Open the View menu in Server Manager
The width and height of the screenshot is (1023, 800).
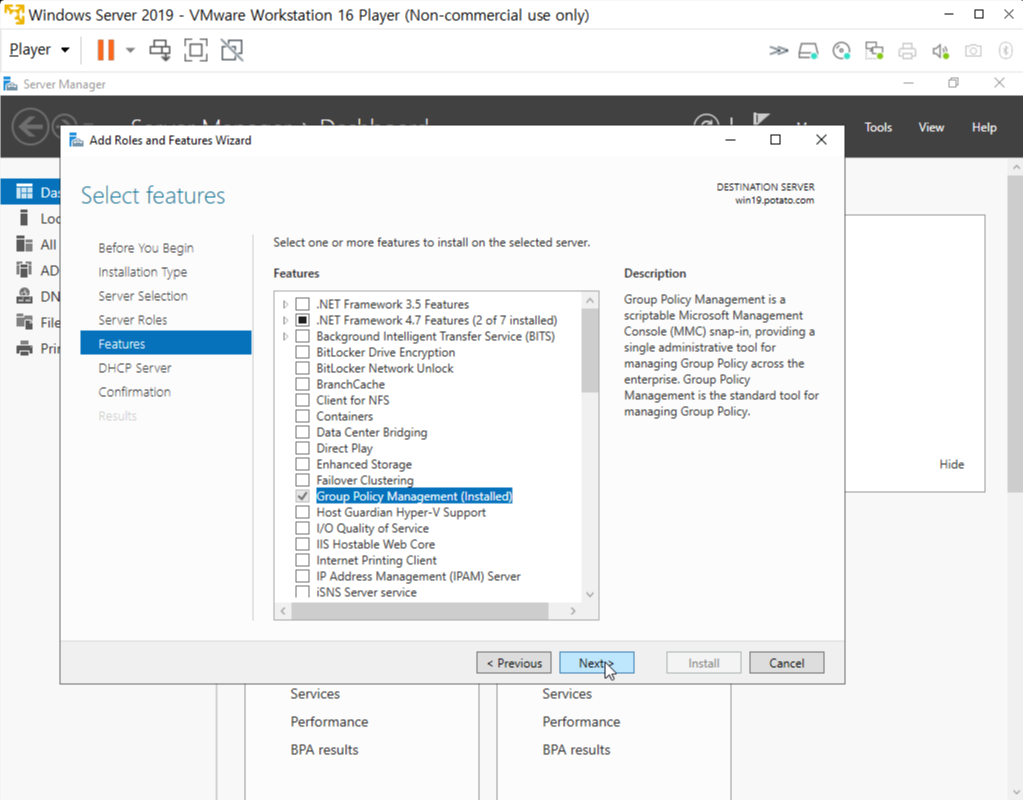(x=931, y=127)
